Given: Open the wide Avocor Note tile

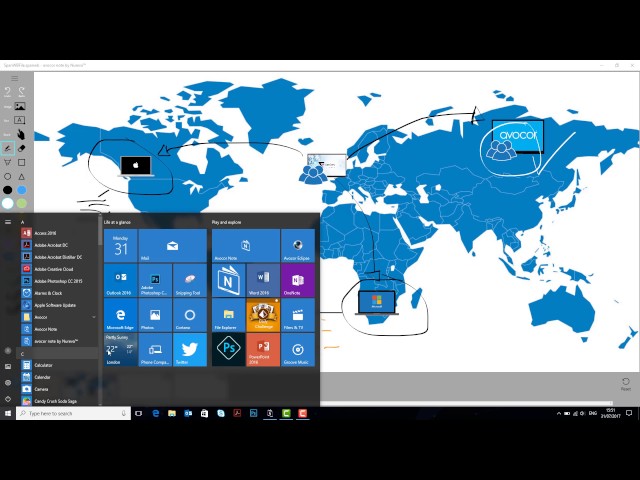Looking at the screenshot, I should tap(246, 245).
